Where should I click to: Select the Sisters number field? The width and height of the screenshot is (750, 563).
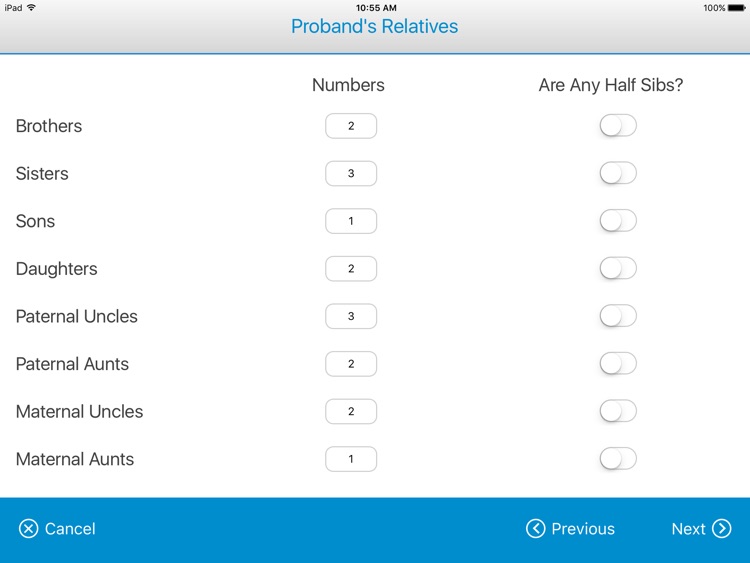click(x=351, y=173)
